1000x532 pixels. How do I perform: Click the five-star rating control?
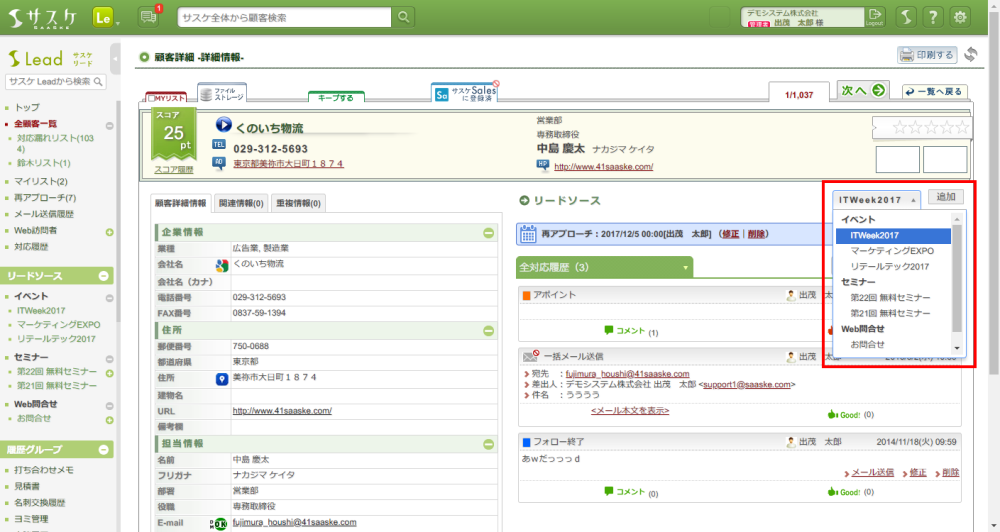[x=920, y=128]
